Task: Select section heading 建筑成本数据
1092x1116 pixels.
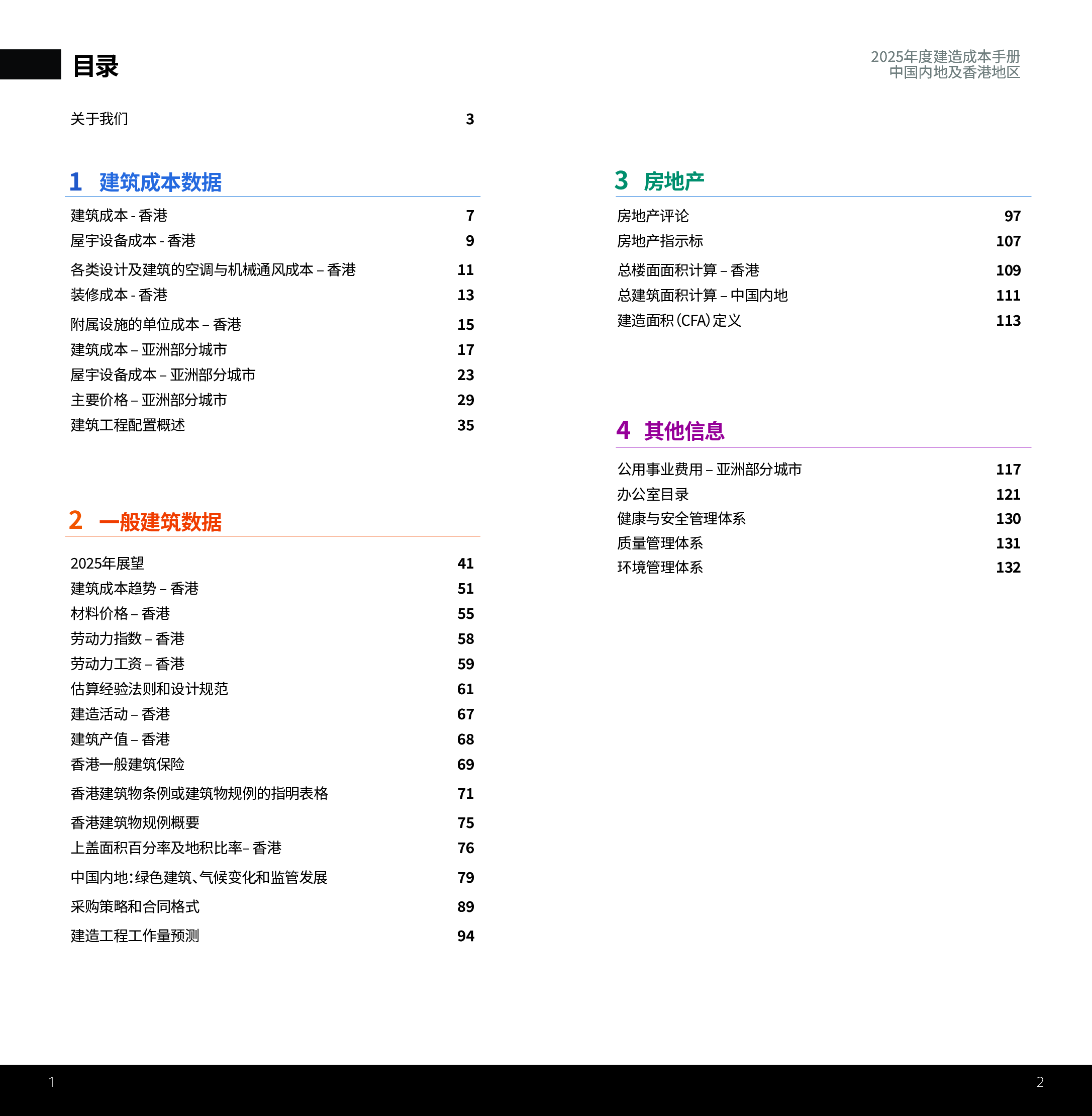Action: pos(160,182)
